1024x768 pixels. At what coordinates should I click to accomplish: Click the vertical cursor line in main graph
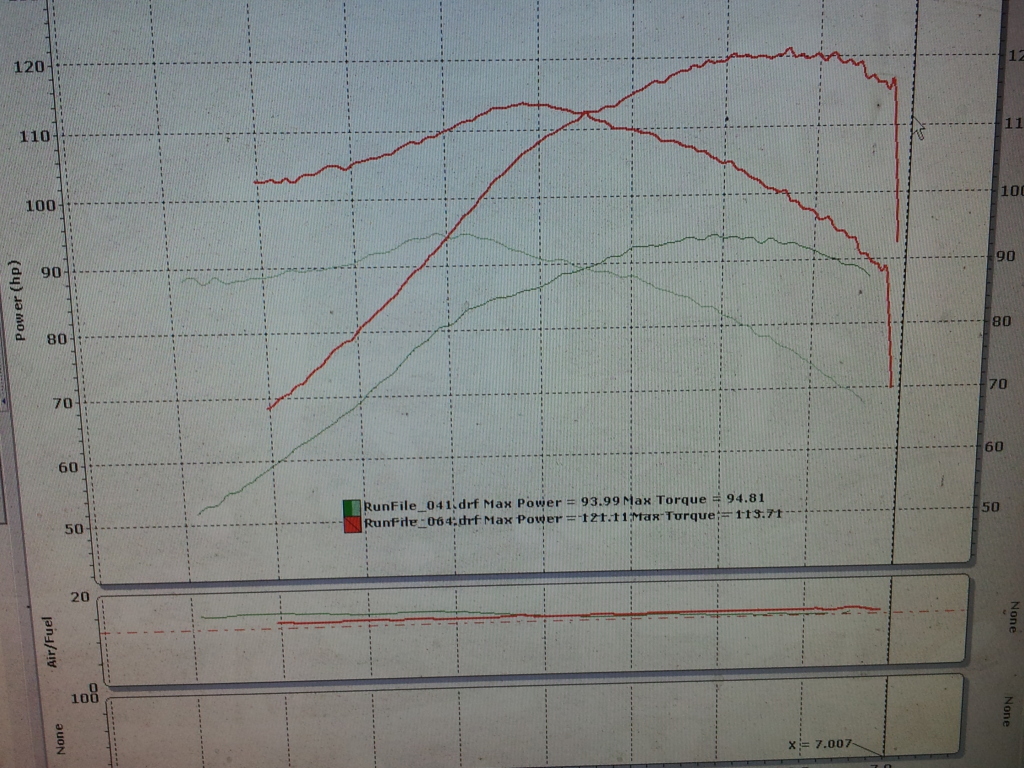(x=904, y=281)
